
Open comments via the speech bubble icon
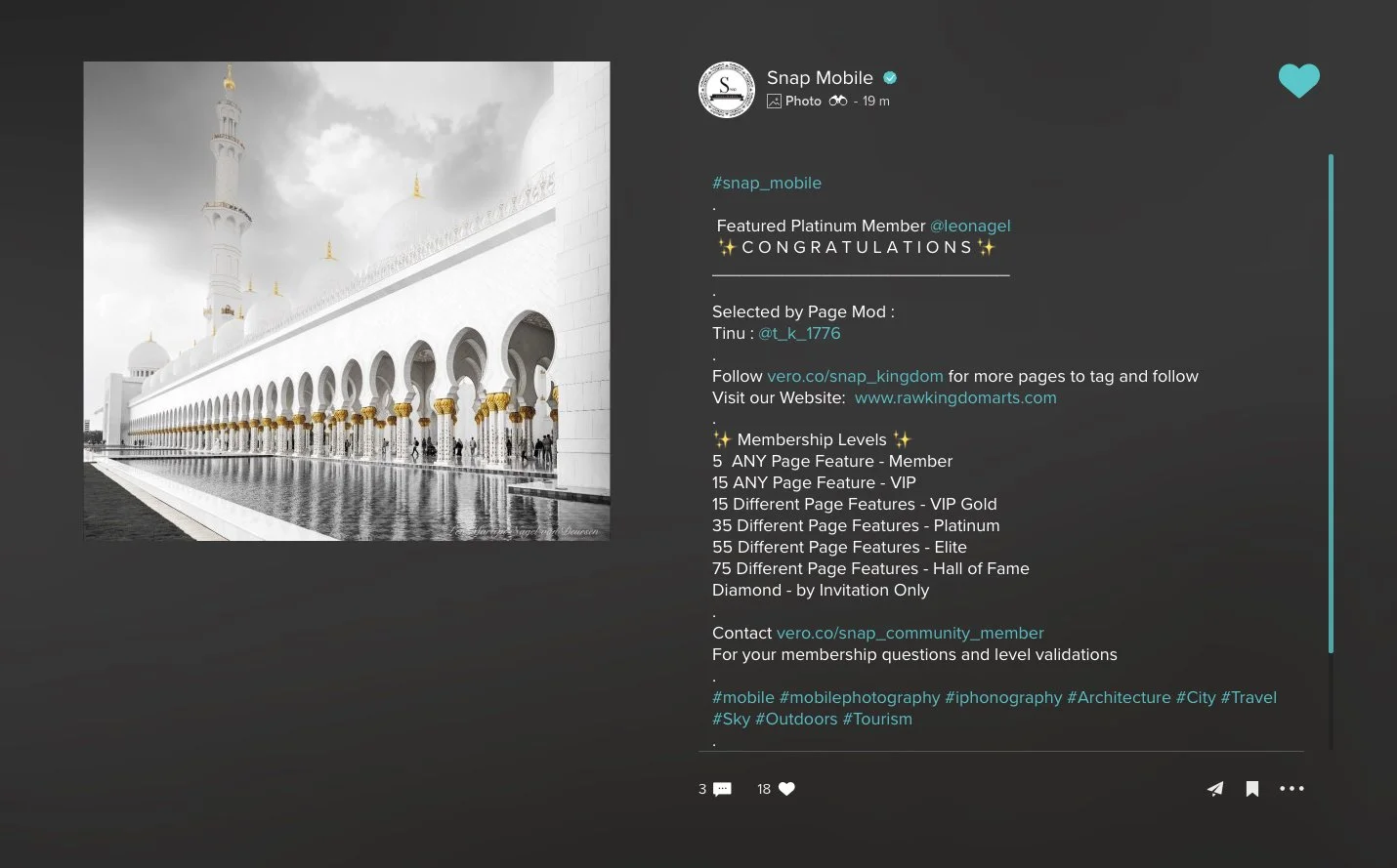tap(722, 789)
